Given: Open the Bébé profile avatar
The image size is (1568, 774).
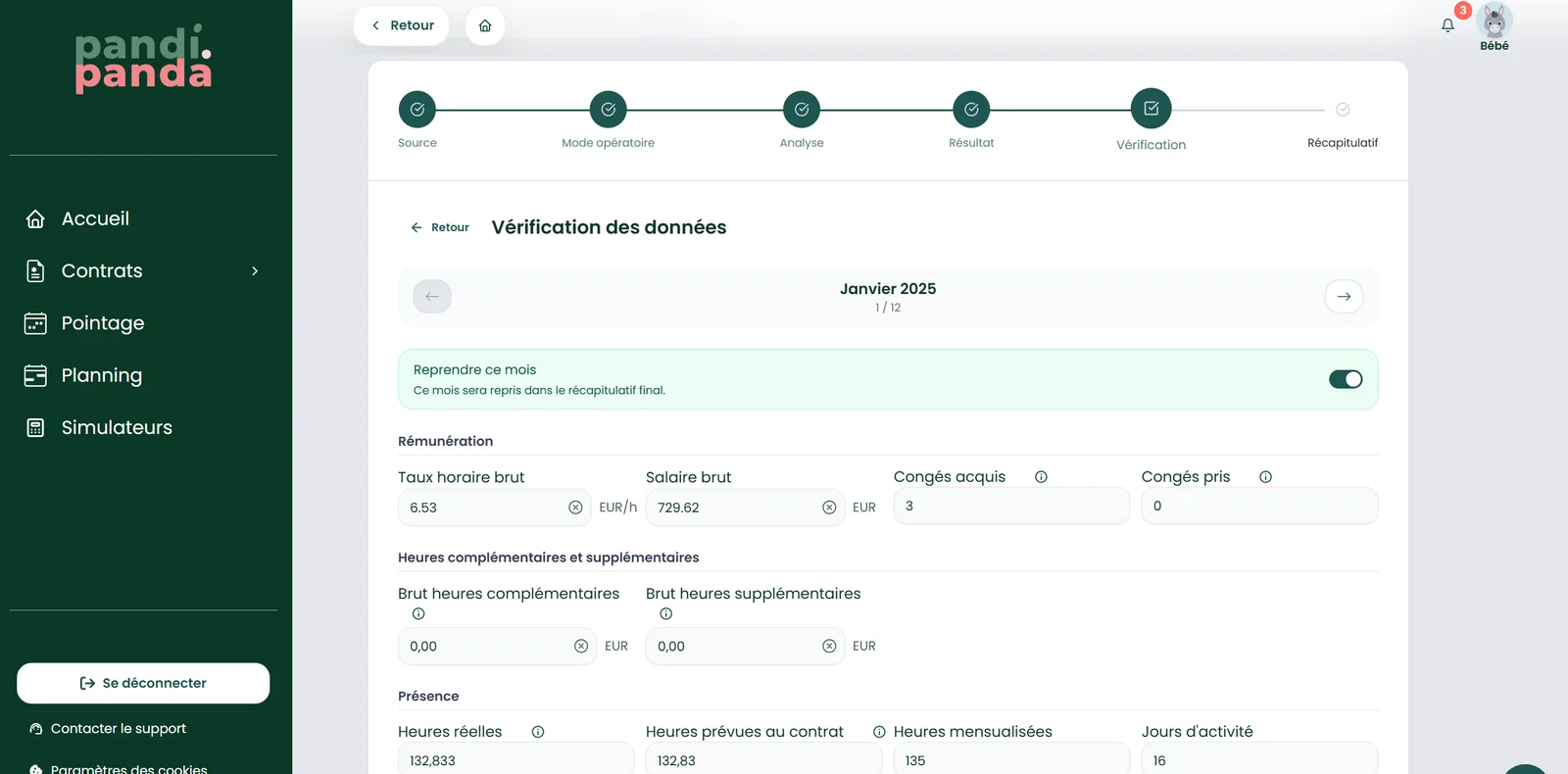Looking at the screenshot, I should 1494,21.
